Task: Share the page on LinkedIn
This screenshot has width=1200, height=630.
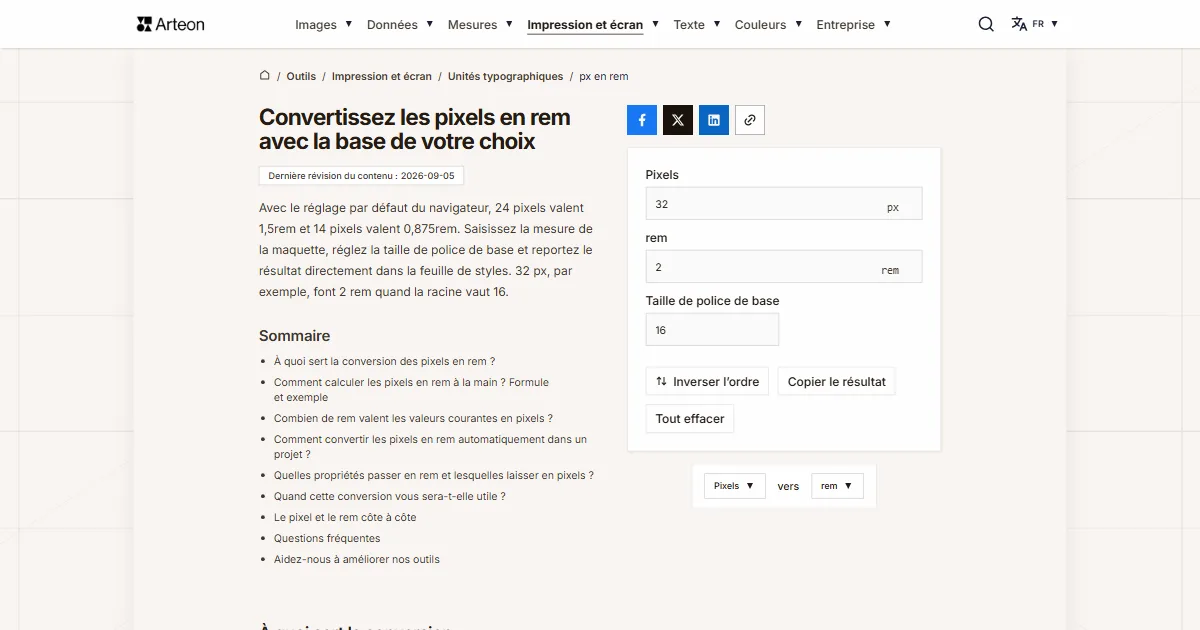Action: click(x=714, y=120)
